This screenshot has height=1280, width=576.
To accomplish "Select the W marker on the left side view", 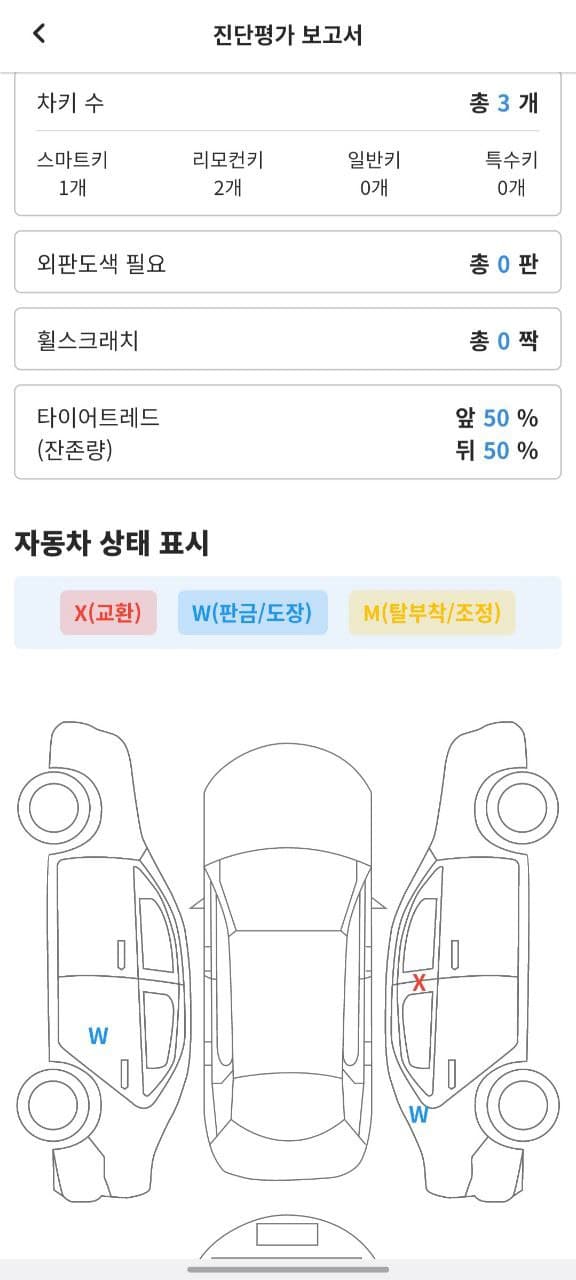I will 98,1037.
